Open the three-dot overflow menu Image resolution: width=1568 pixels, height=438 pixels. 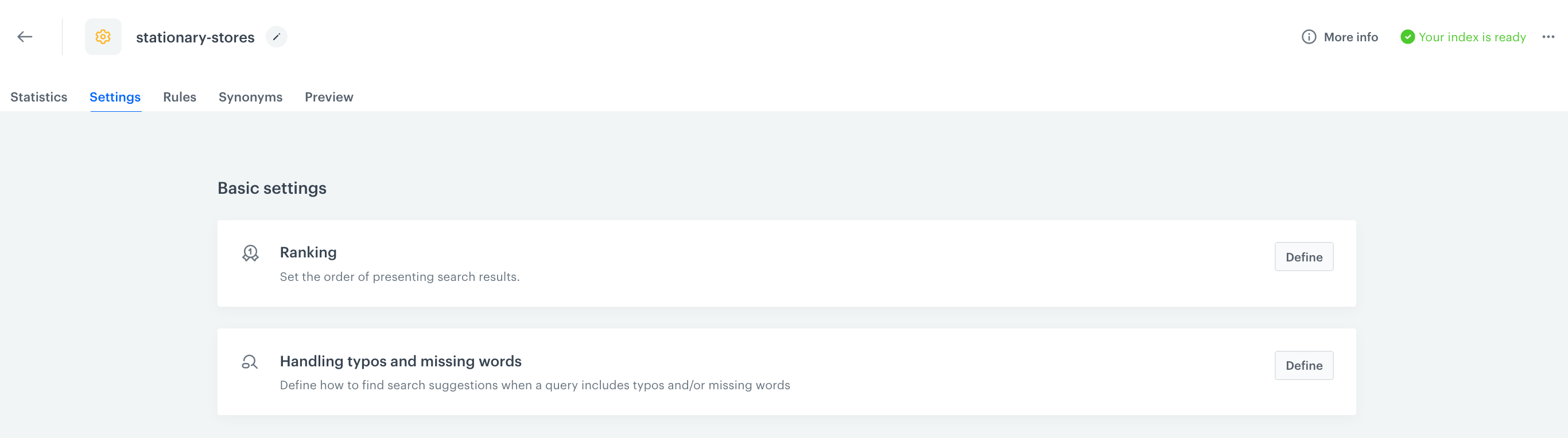(1548, 37)
